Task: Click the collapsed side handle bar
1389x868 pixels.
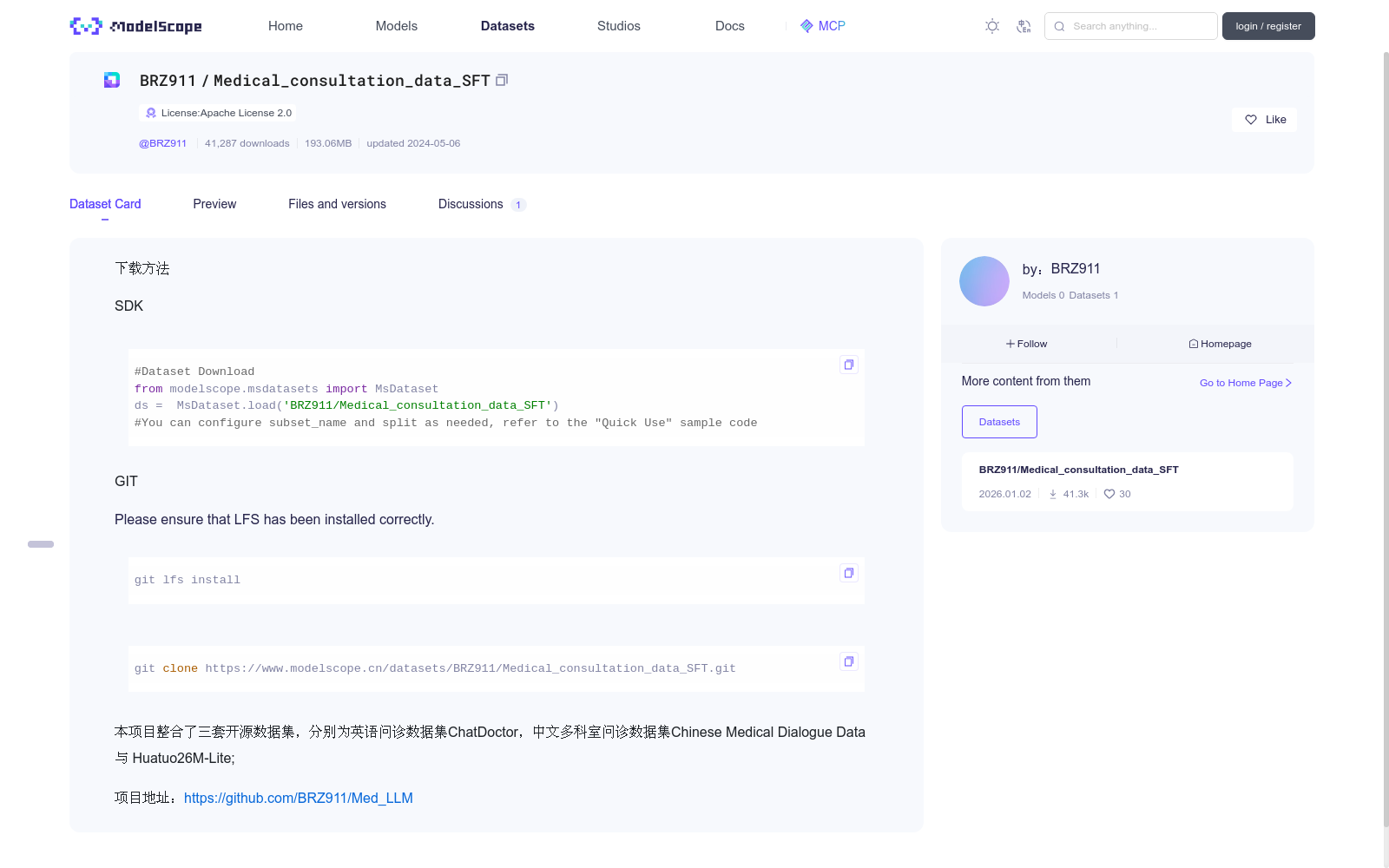Action: click(x=41, y=544)
